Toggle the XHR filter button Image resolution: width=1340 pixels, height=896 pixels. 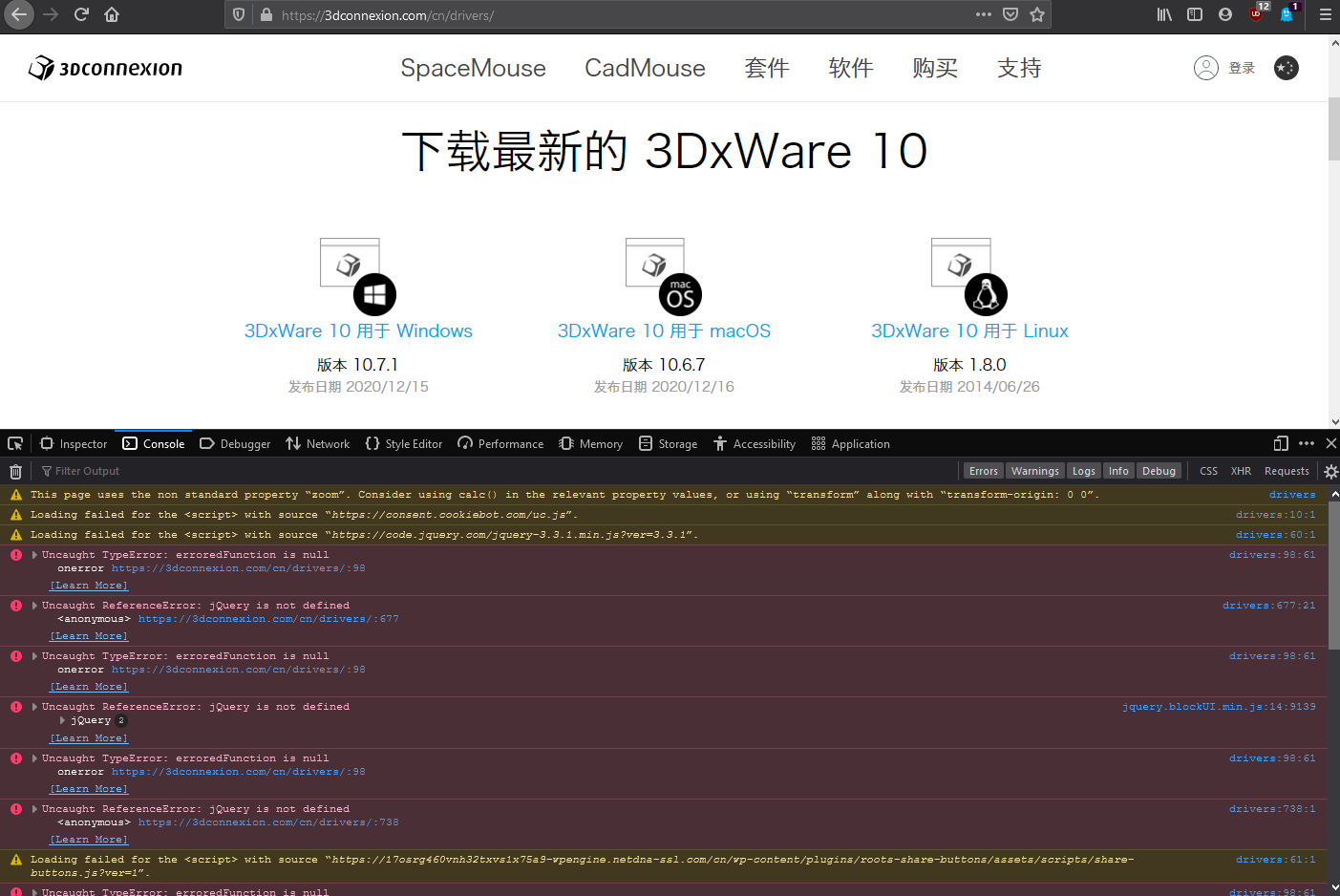coord(1241,471)
